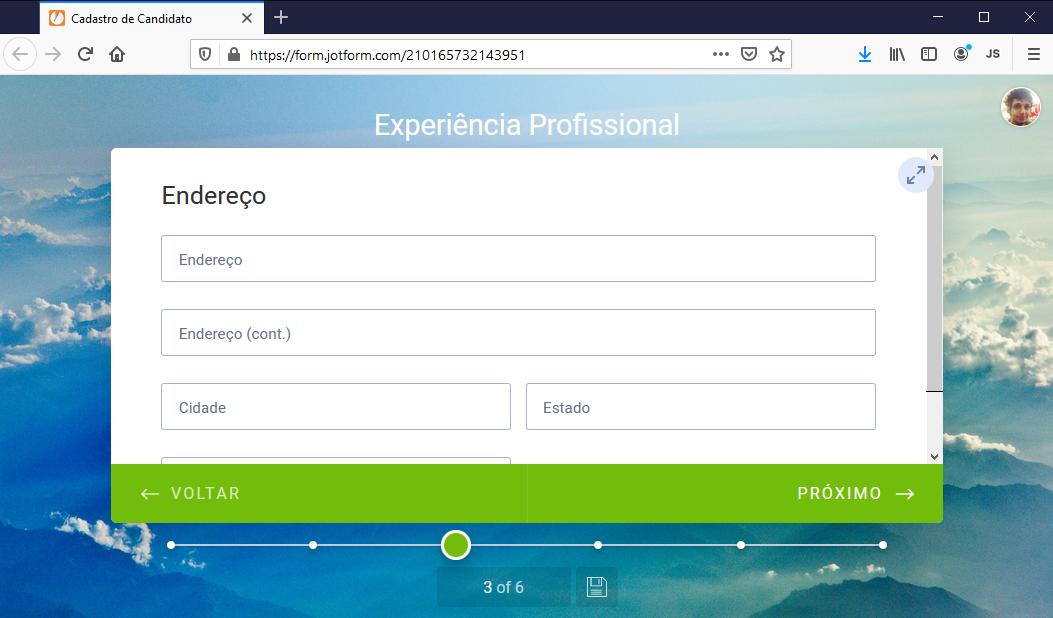Screen dimensions: 1053x618
Task: Click the user avatar picture
Action: point(1021,107)
